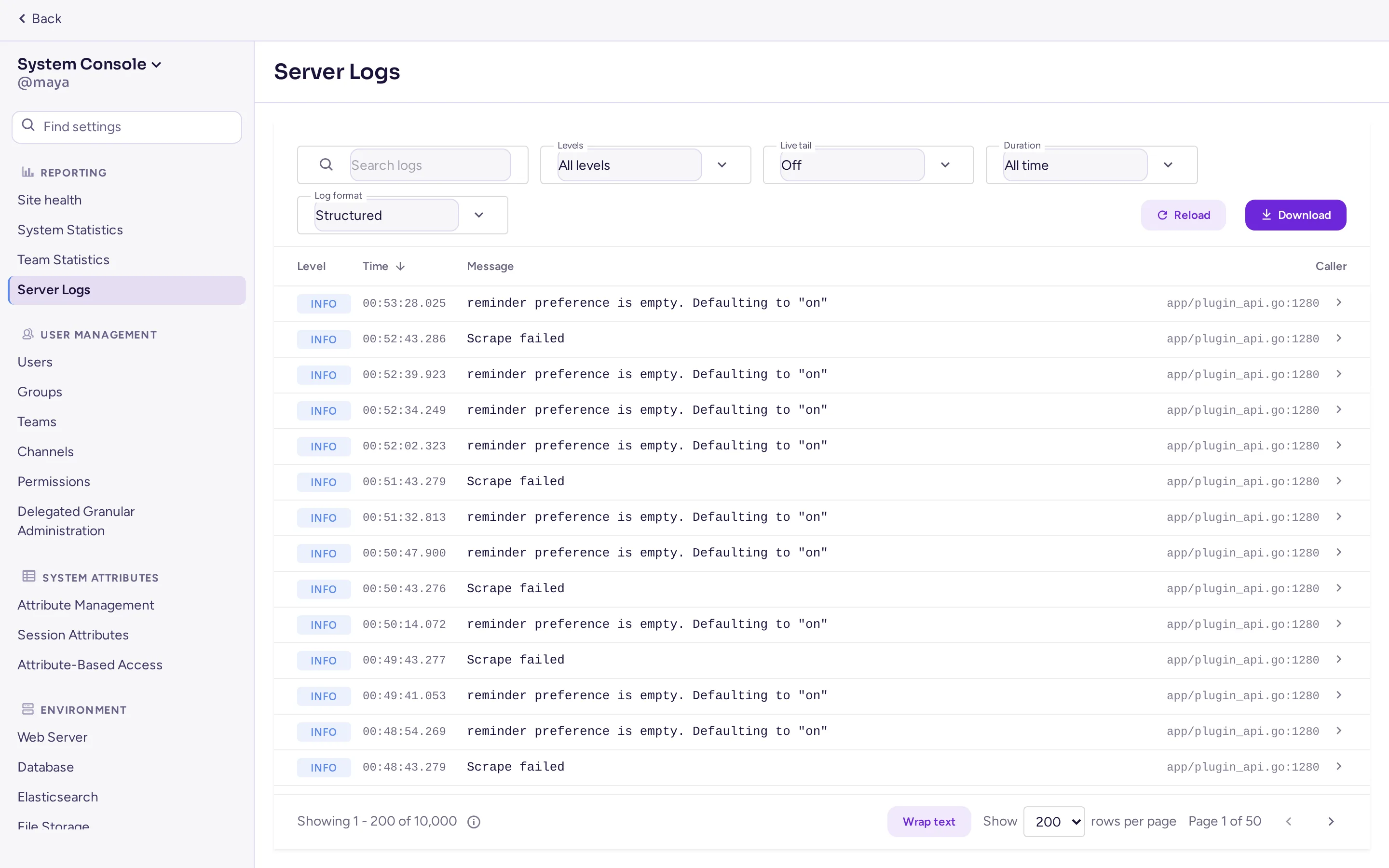Click the Showing 1 - 200 of 10,000 text
The width and height of the screenshot is (1389, 868).
coord(377,821)
